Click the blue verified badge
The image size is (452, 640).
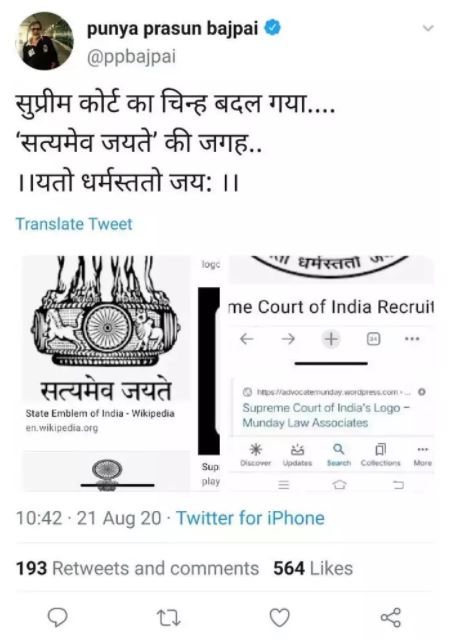coord(273,28)
